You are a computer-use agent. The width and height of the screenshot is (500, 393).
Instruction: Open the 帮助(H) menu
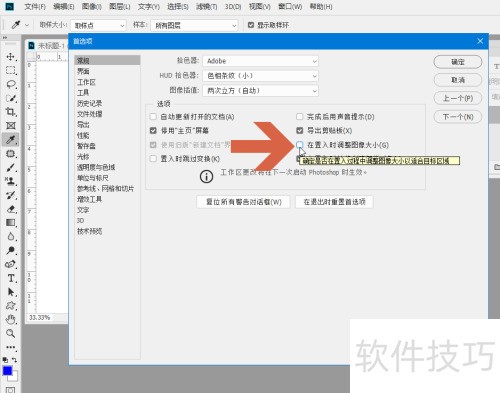[x=321, y=7]
